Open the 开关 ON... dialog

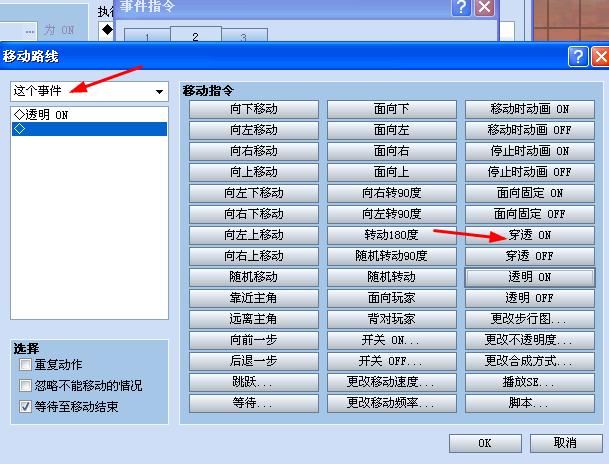coord(392,340)
